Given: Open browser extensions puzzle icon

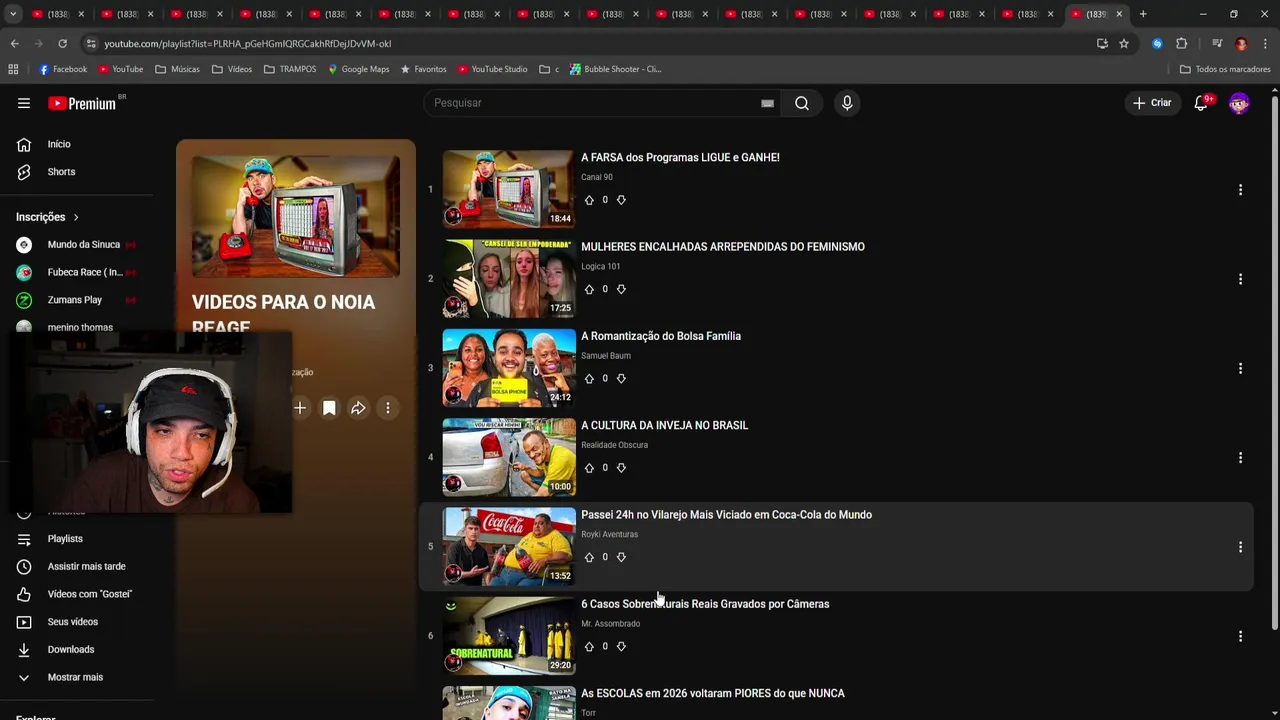Looking at the screenshot, I should click(x=1182, y=44).
